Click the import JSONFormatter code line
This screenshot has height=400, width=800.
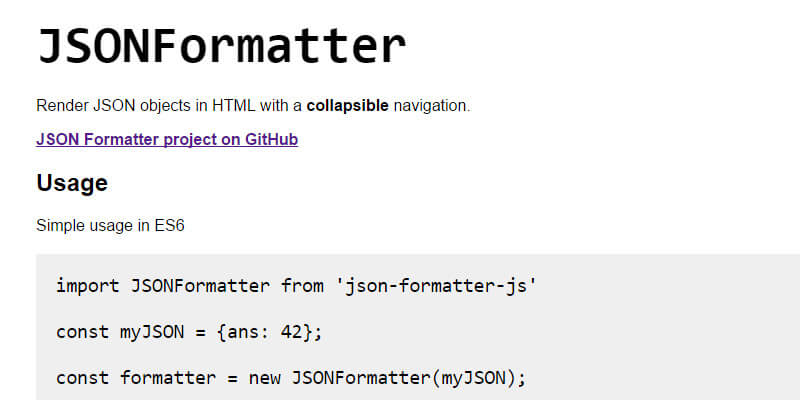pos(296,286)
